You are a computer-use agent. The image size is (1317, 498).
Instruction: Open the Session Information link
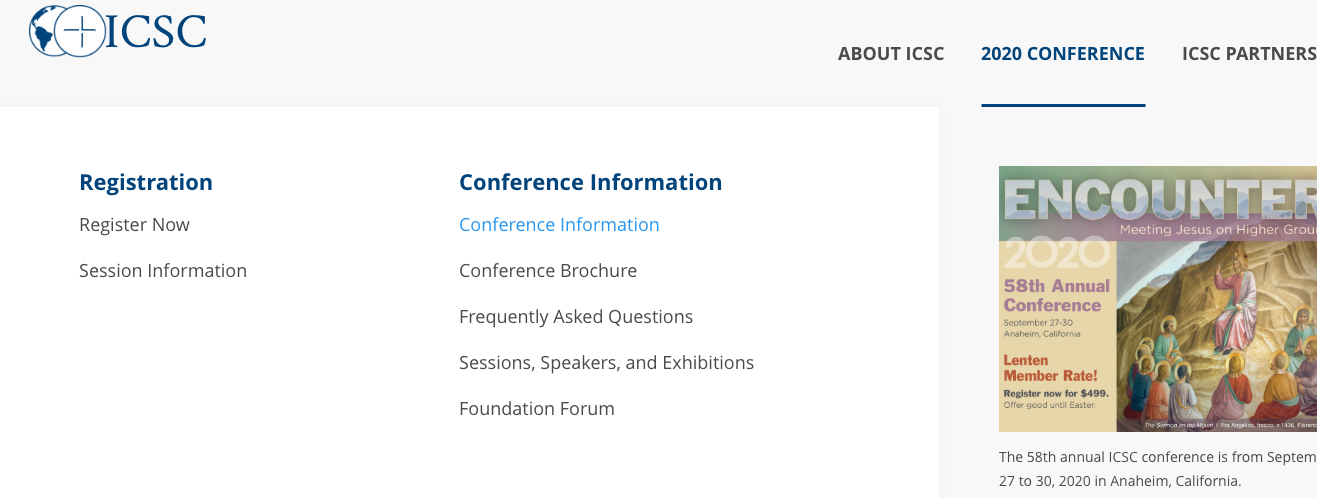pyautogui.click(x=163, y=271)
